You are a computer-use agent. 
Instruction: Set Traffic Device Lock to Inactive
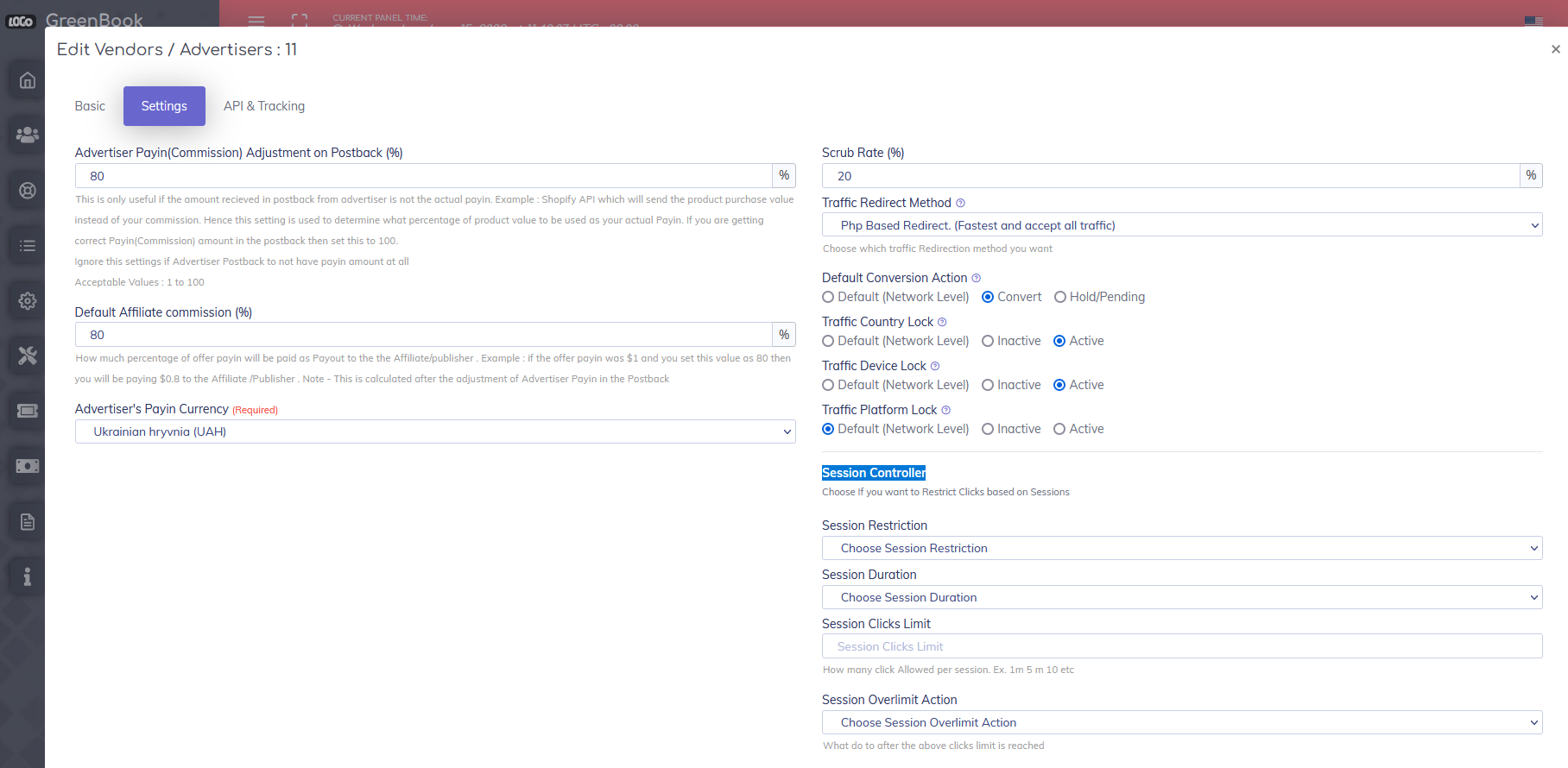click(x=988, y=385)
